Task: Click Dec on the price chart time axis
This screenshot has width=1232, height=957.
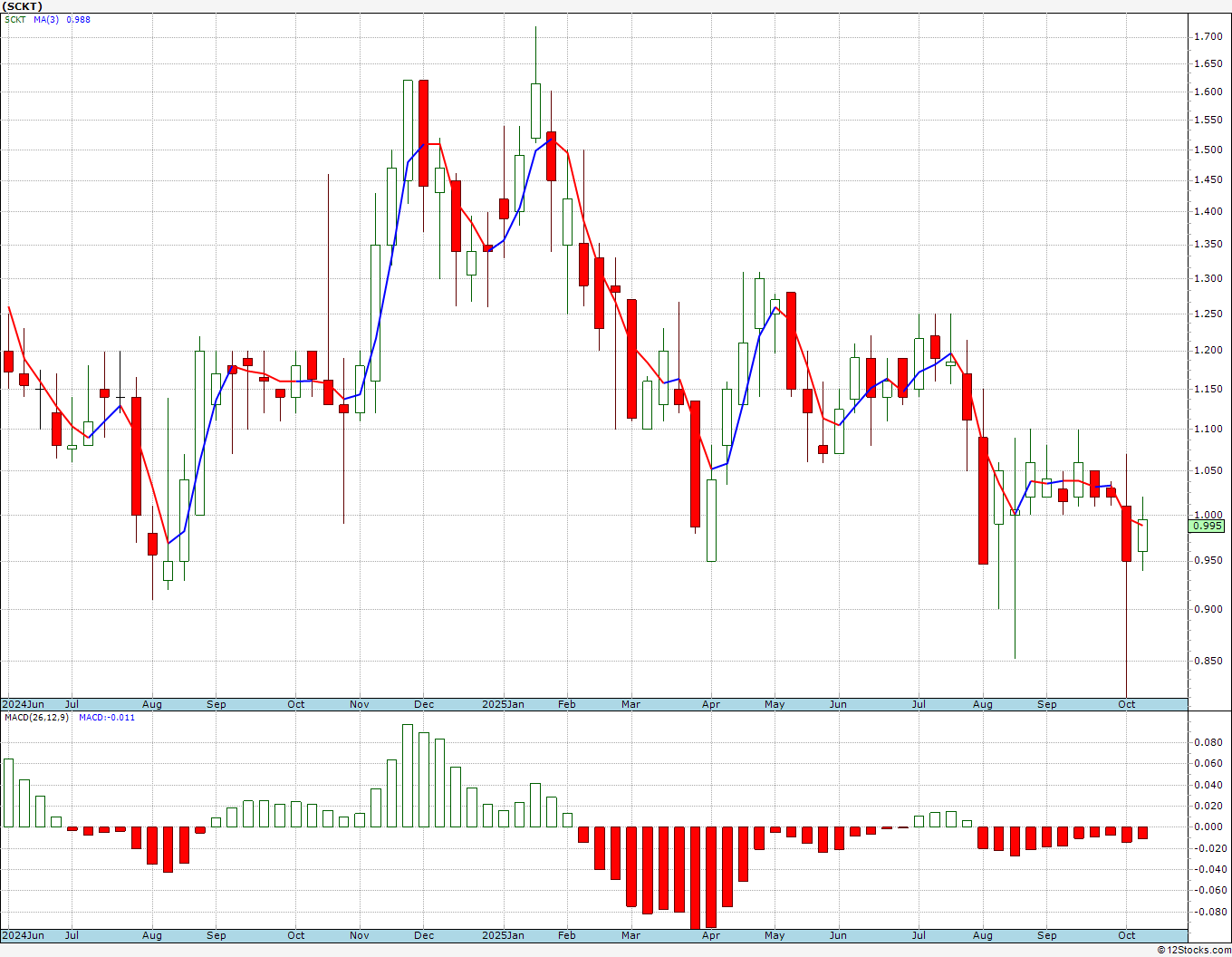Action: 424,704
